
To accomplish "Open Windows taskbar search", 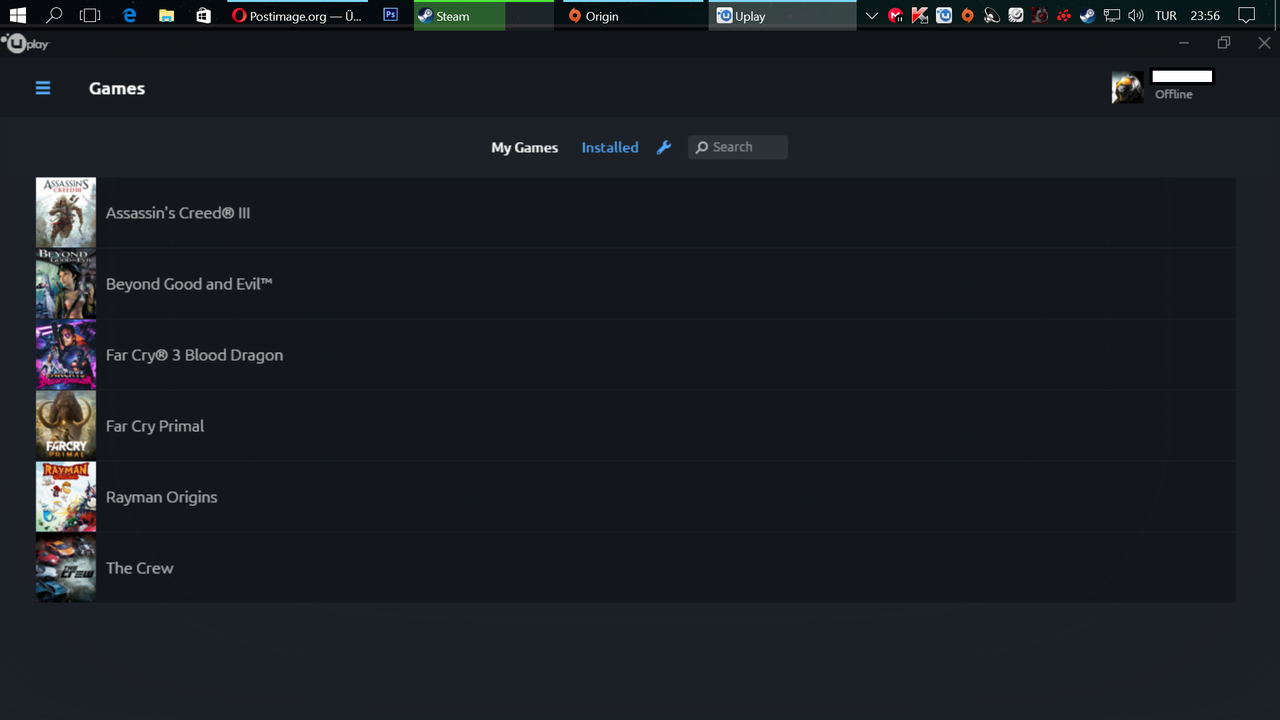I will (x=54, y=16).
